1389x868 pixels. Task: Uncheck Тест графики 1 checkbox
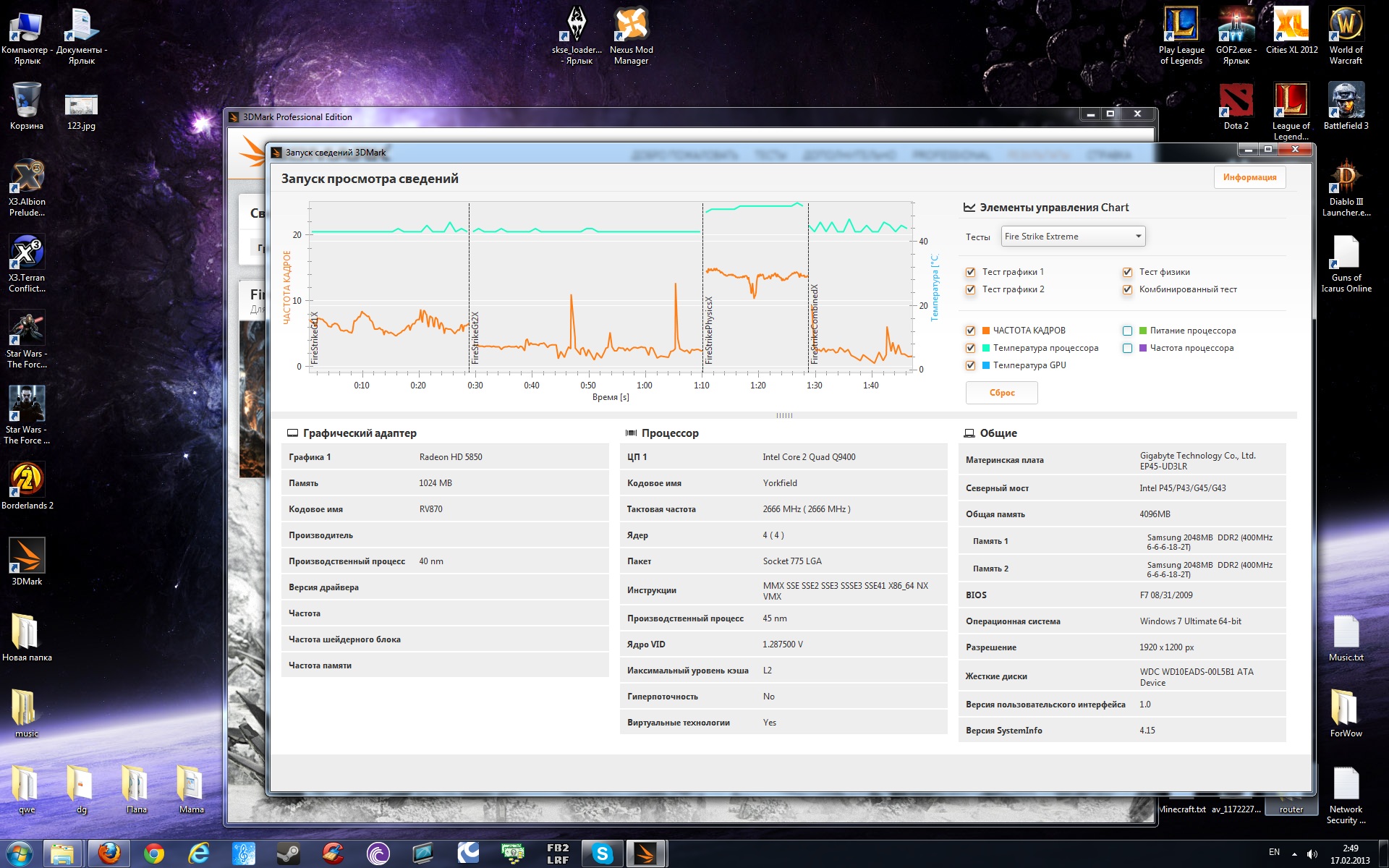tap(970, 273)
